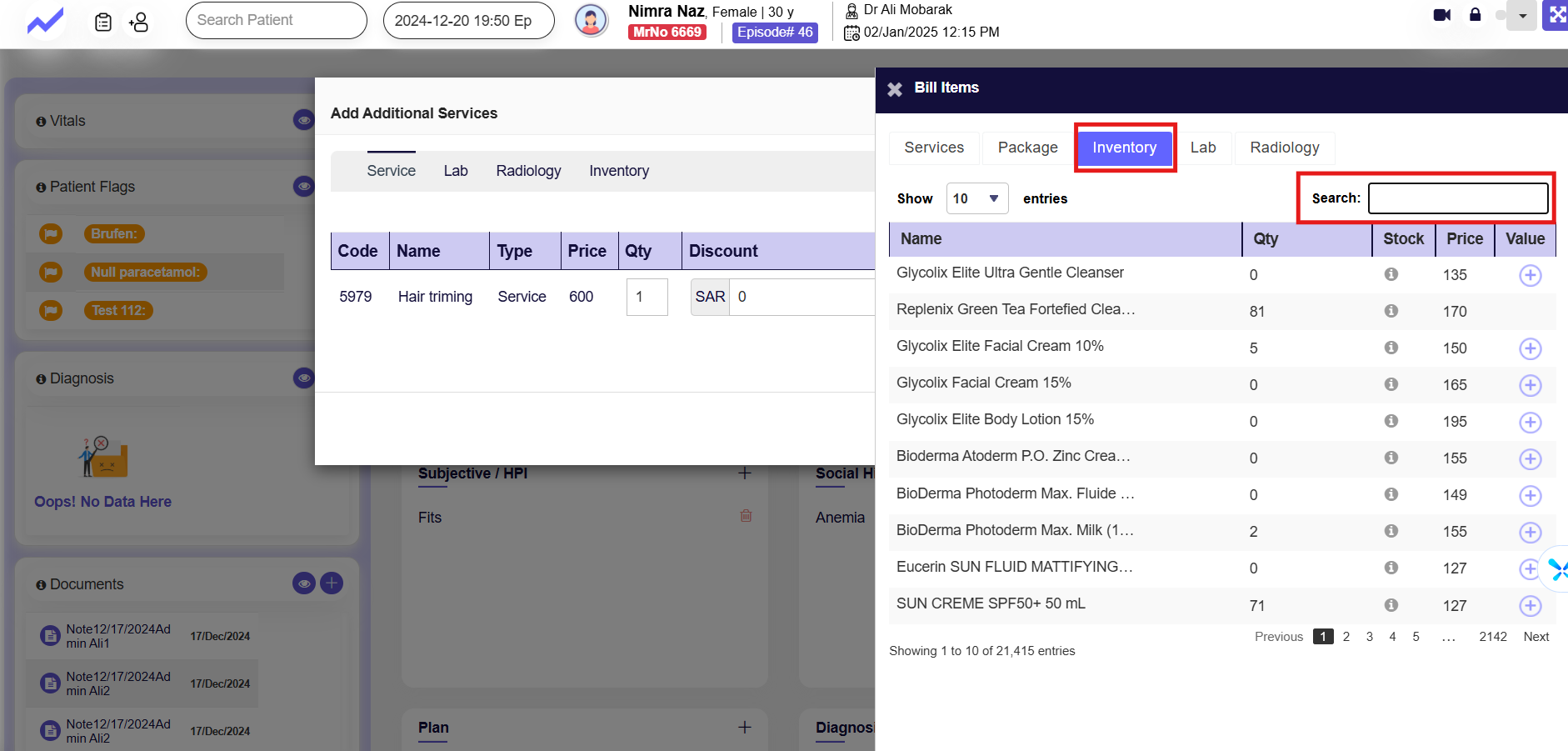The width and height of the screenshot is (1568, 751).
Task: Add Glycolix Elite Ultra Gentle Cleanser item
Action: (1530, 275)
